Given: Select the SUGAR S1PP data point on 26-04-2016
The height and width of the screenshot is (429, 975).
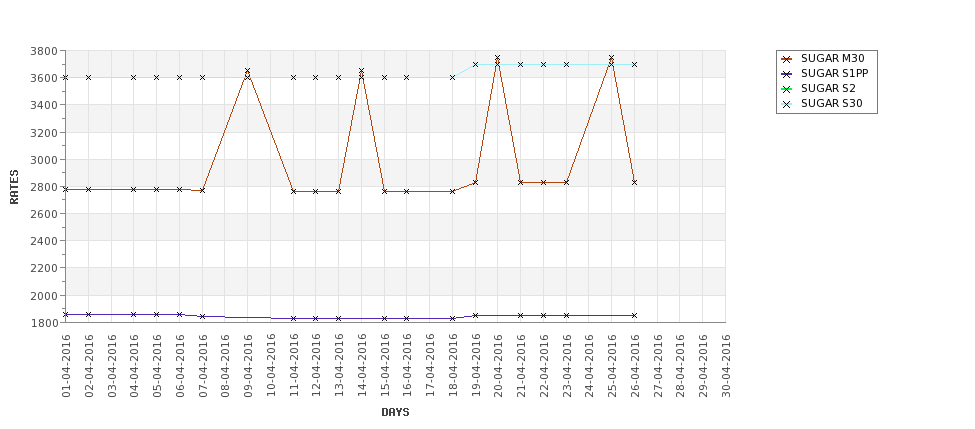Looking at the screenshot, I should pos(634,316).
